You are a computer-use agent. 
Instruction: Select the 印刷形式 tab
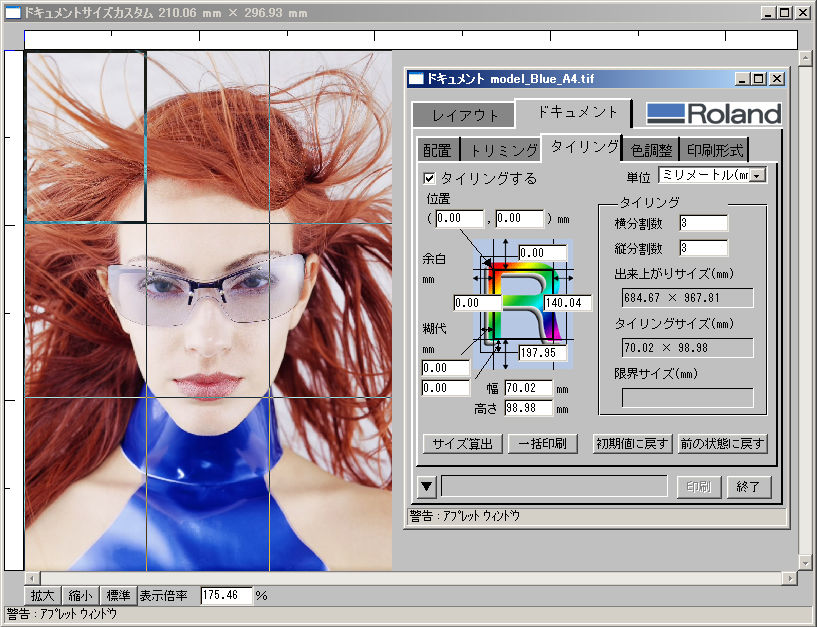coord(714,150)
